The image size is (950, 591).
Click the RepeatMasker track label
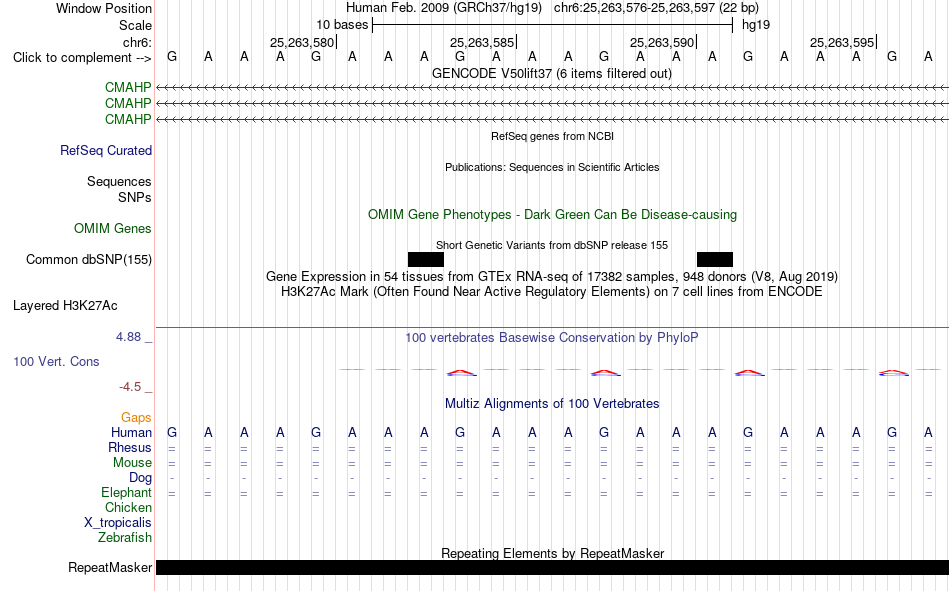[x=110, y=567]
